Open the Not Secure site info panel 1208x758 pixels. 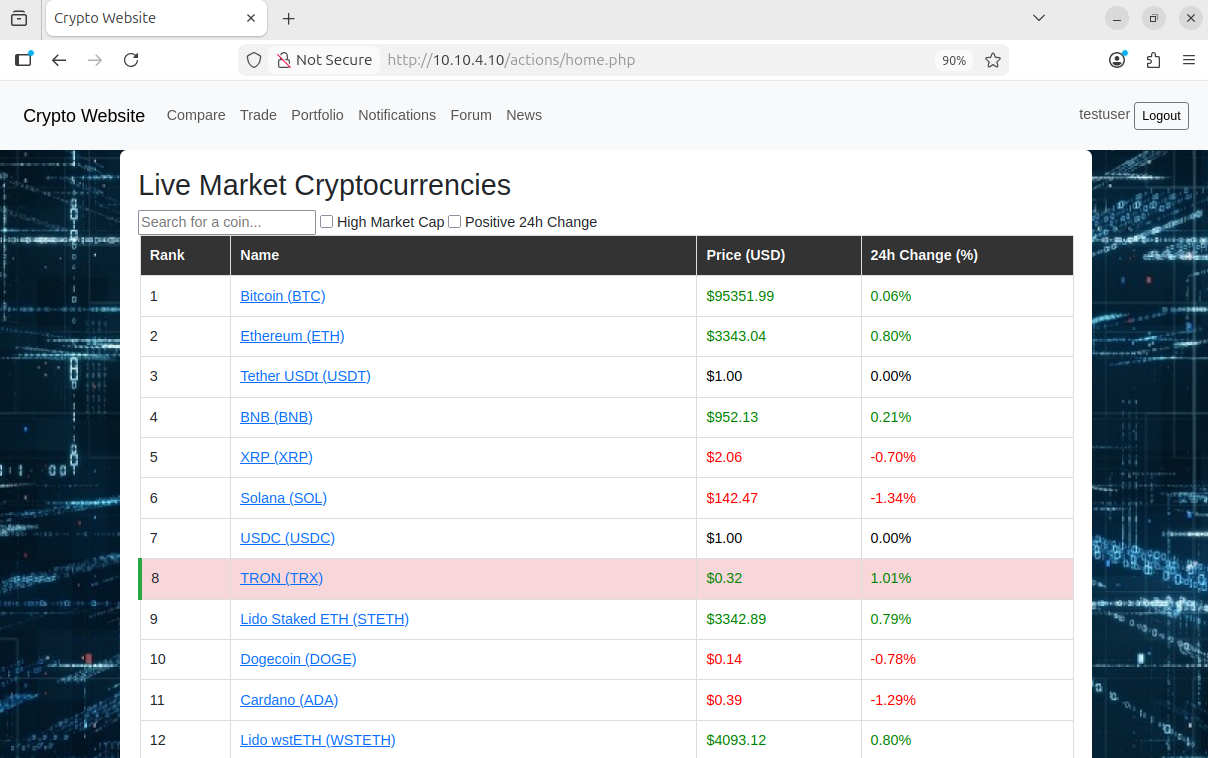pyautogui.click(x=323, y=60)
